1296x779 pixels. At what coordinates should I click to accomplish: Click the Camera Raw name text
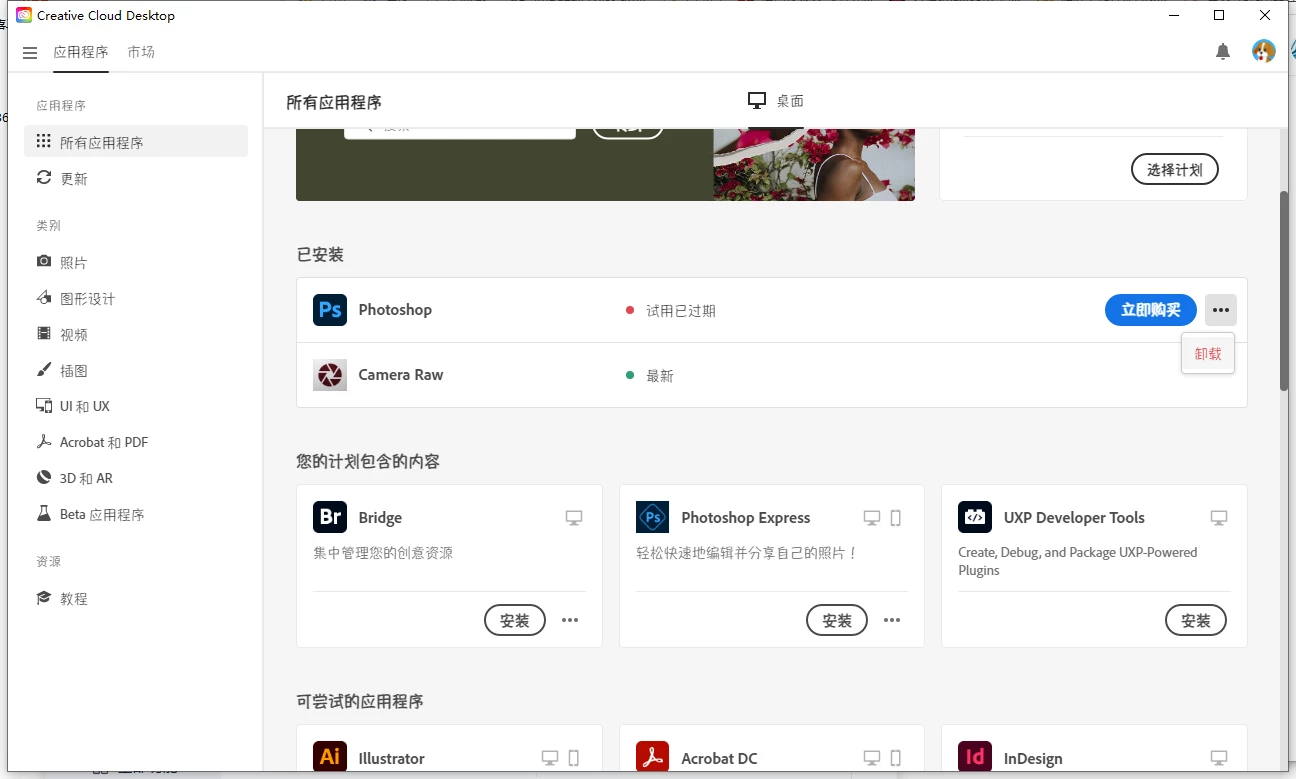(401, 375)
